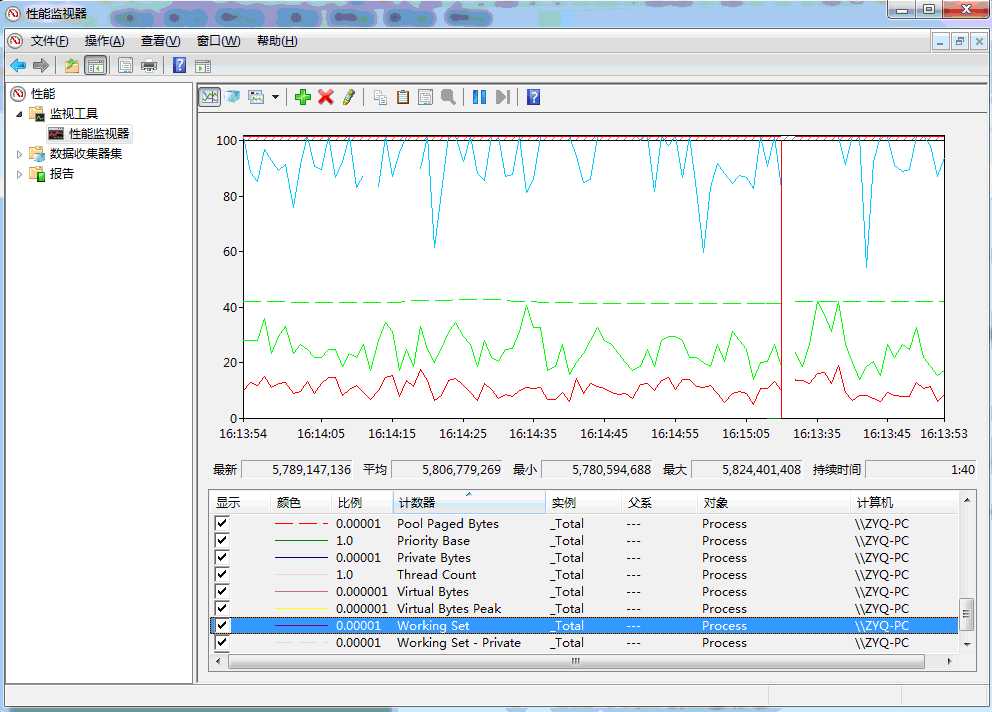Select Virtual Bytes Peak counter row
Screen dimensions: 992x712
click(x=584, y=608)
